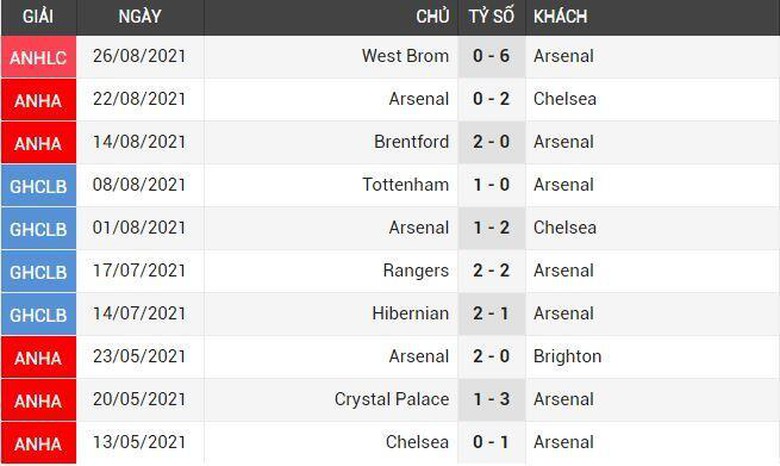This screenshot has height=466, width=780.
Task: Click the 2 - 2 match score
Action: pyautogui.click(x=491, y=270)
